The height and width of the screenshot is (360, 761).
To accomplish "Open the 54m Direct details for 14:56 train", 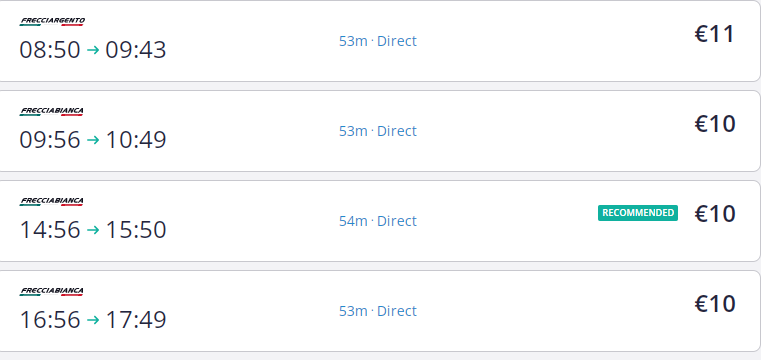I will tap(378, 221).
